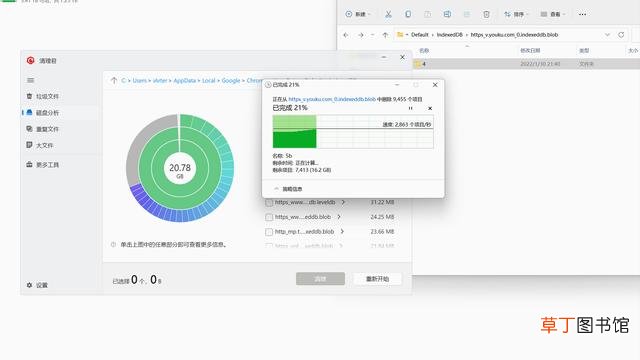Check the https_ww…eddb.blob 24.25 MB row checkbox

[x=269, y=218]
